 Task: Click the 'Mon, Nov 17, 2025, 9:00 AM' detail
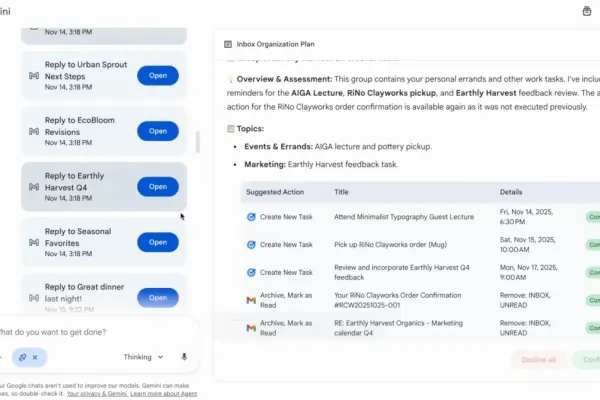point(528,273)
